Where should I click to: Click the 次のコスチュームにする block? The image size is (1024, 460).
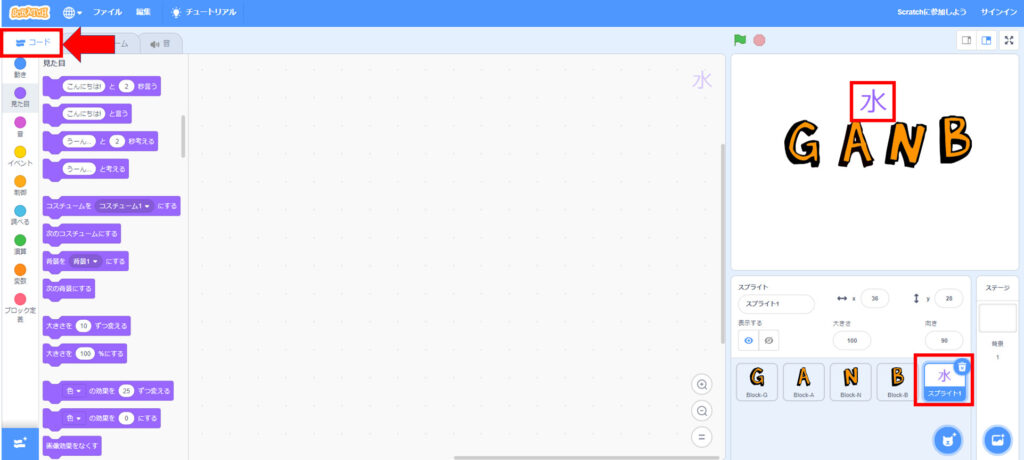tap(82, 233)
